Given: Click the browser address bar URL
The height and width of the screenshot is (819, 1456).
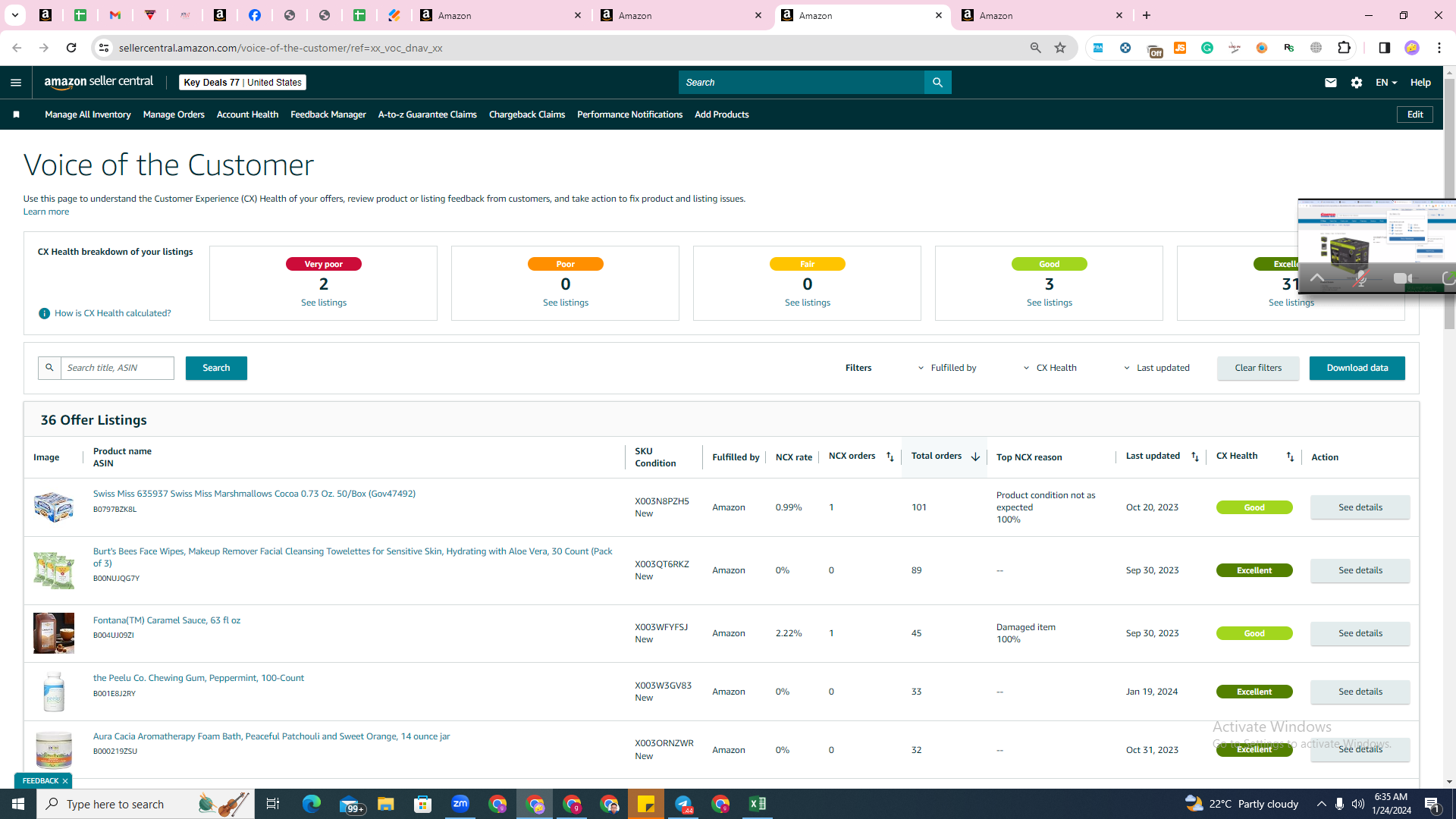Looking at the screenshot, I should [x=281, y=48].
